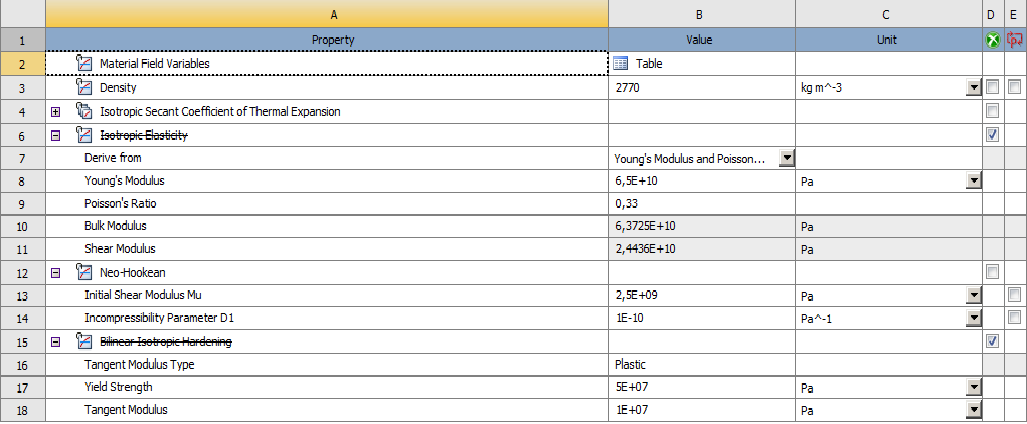Viewport: 1027px width, 424px height.
Task: Select row number 18 header
Action: [x=23, y=410]
